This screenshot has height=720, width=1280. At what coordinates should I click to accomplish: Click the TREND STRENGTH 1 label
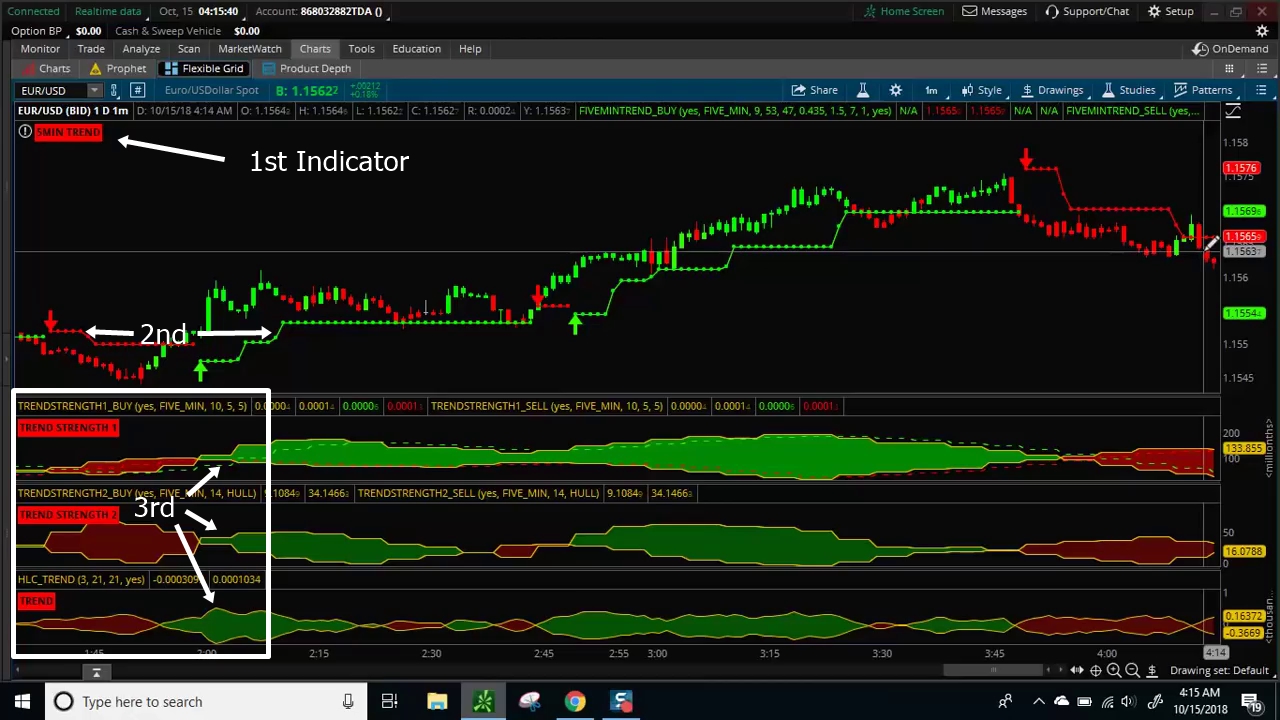point(68,428)
